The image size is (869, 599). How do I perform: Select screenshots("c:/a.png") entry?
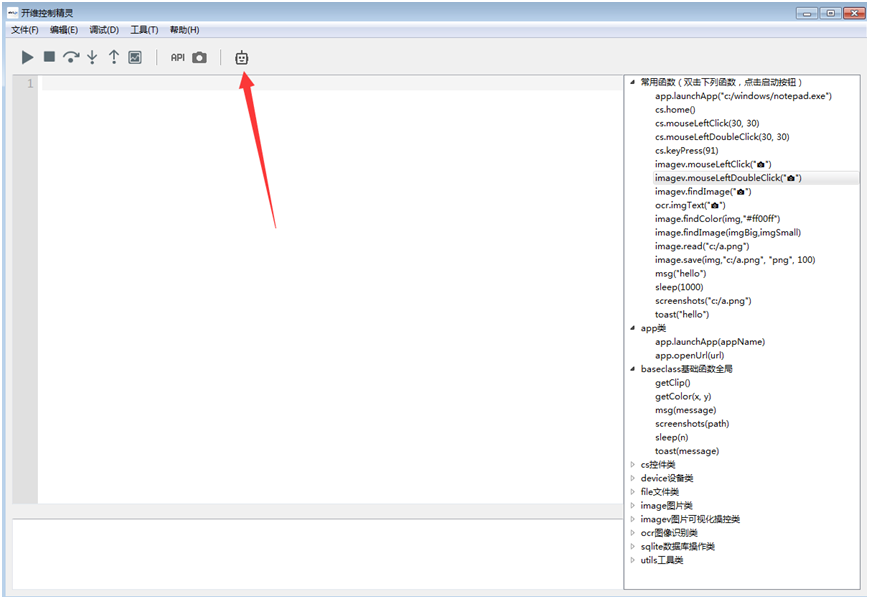point(703,301)
